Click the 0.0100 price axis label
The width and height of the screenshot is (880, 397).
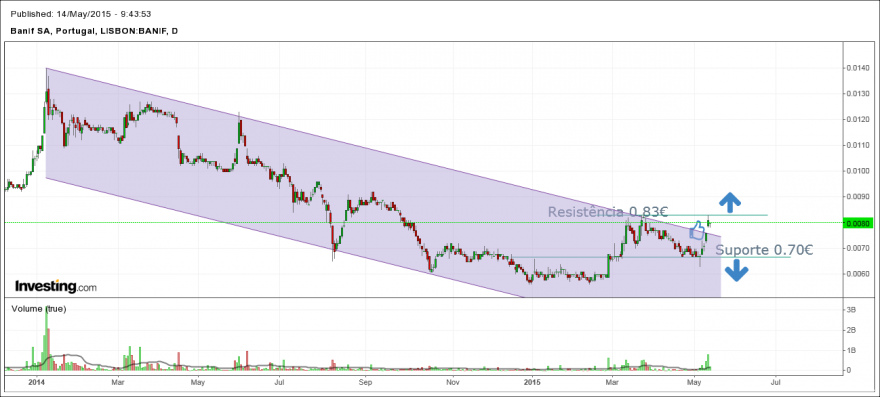point(858,171)
